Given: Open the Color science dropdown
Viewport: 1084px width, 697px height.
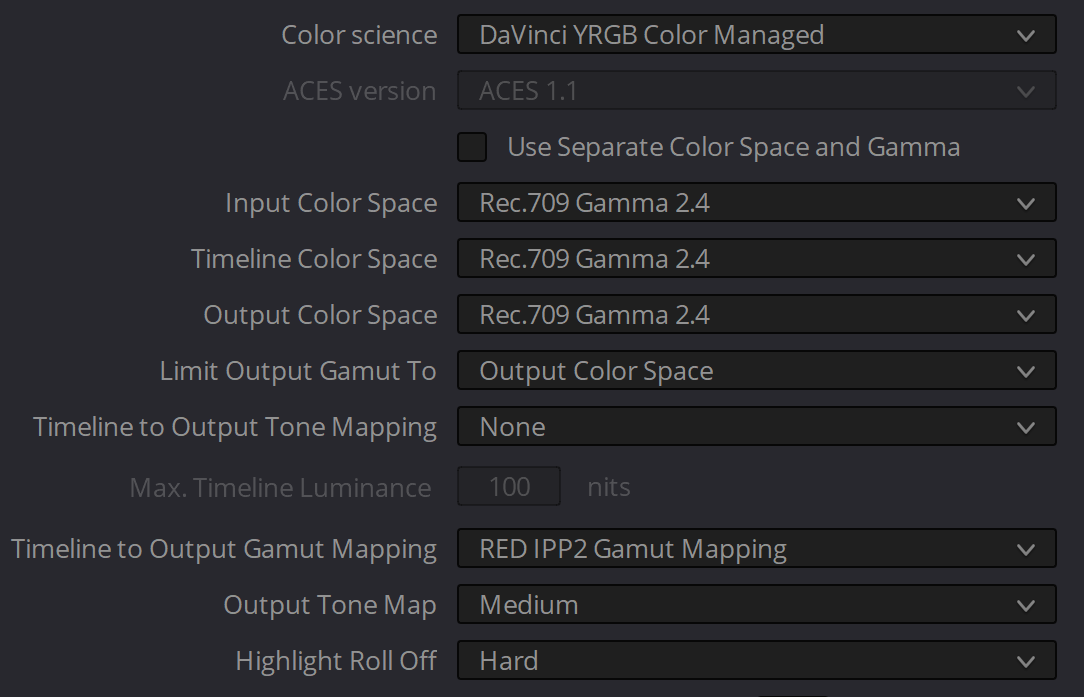Looking at the screenshot, I should pos(755,35).
